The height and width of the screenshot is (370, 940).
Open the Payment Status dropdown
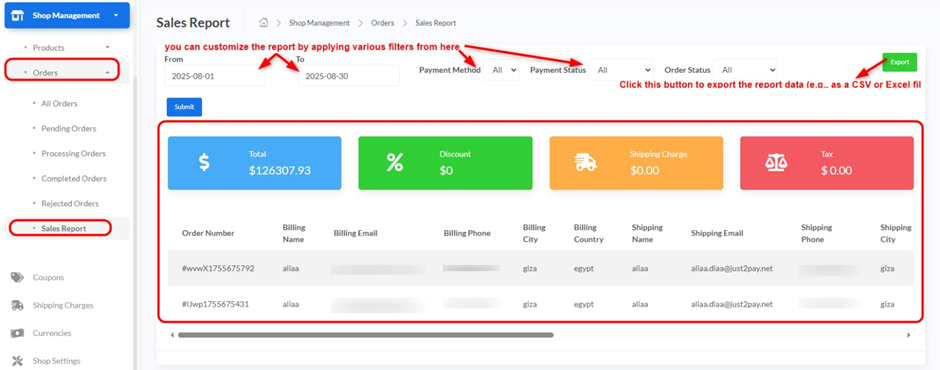click(x=620, y=70)
